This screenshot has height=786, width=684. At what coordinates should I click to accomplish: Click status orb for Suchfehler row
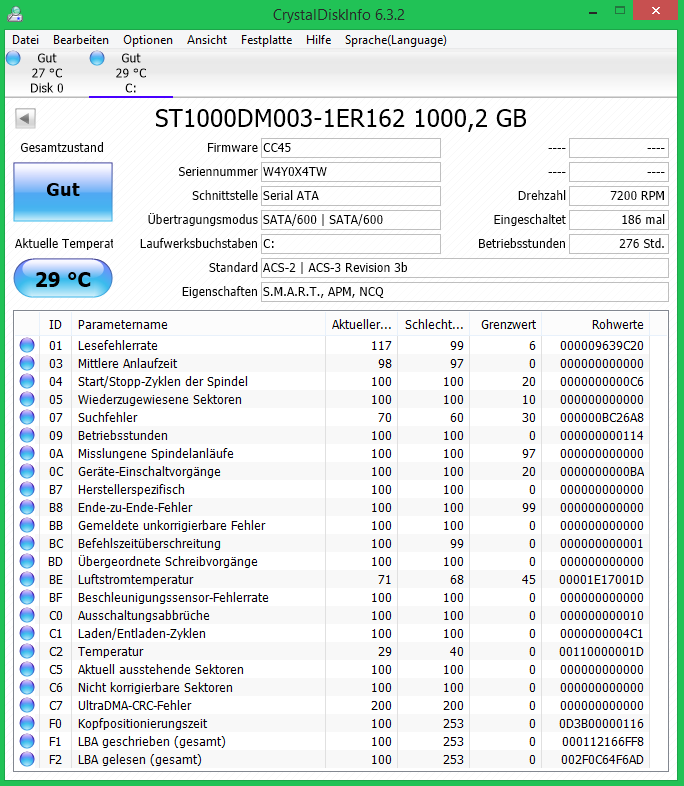pos(27,417)
